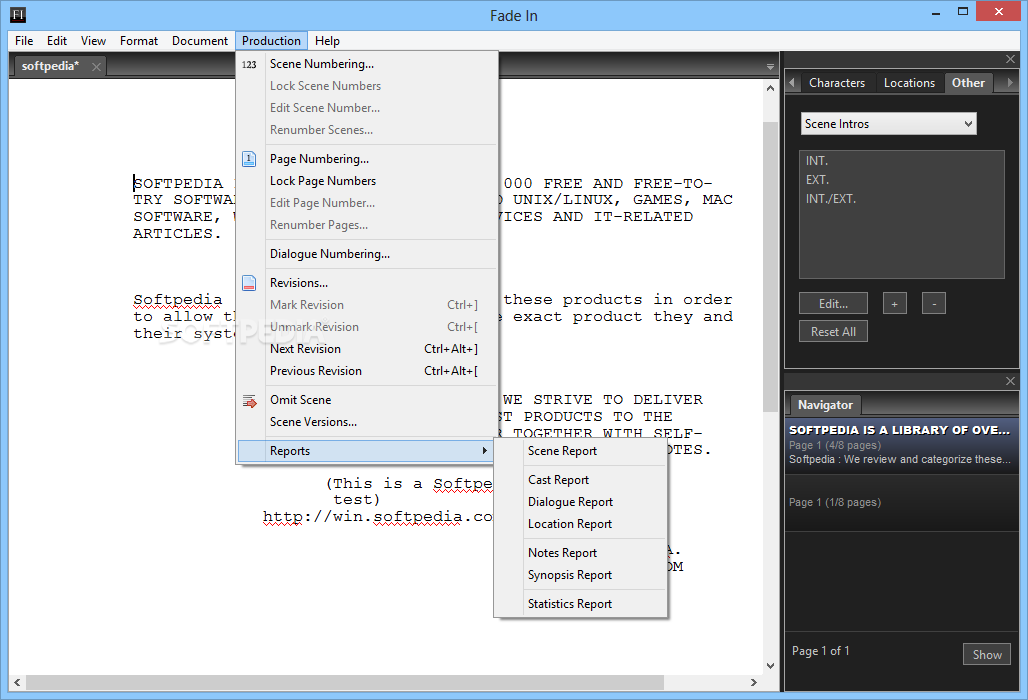Open Dialogue Numbering... dialog
The image size is (1028, 700).
pyautogui.click(x=367, y=254)
